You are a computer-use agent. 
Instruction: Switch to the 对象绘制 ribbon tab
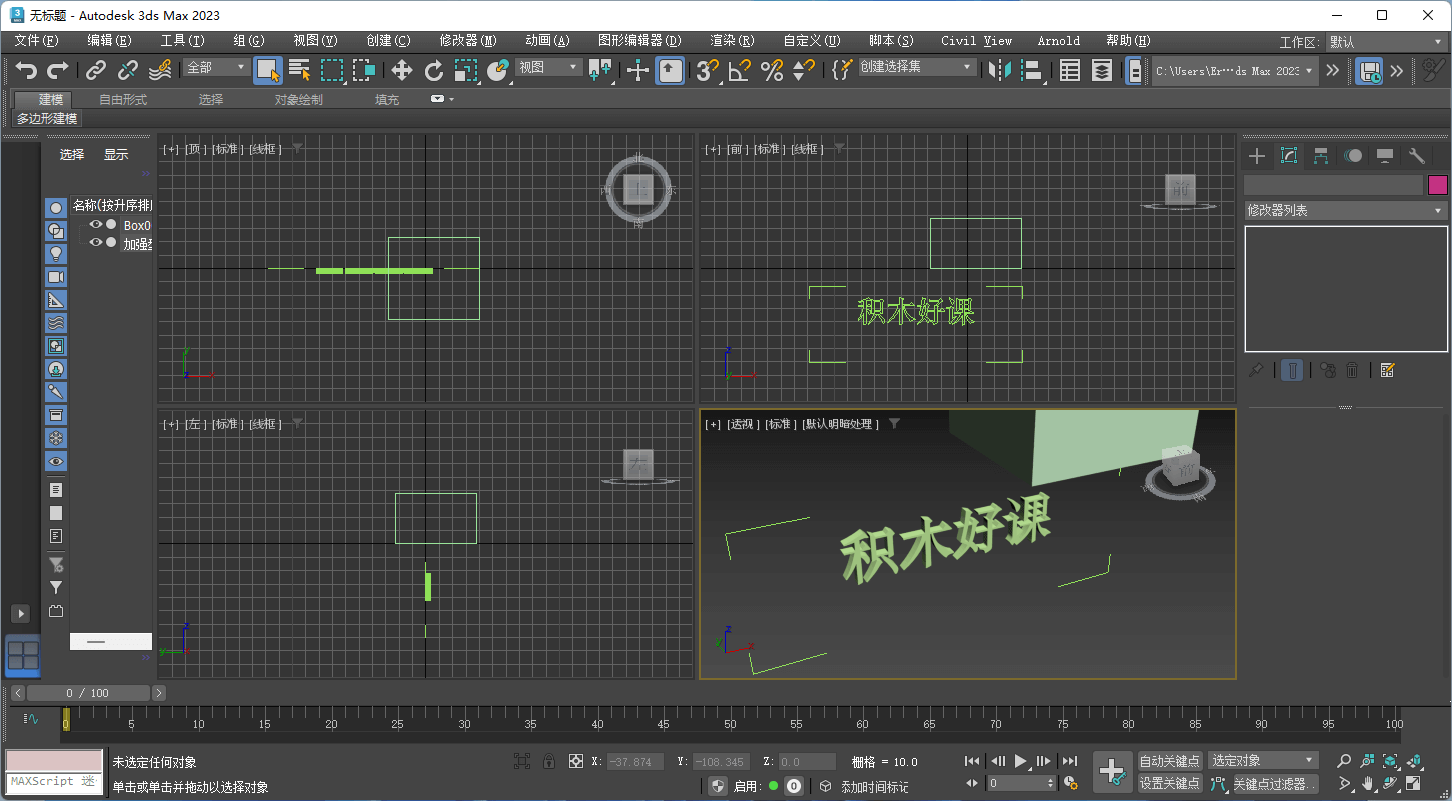pos(298,100)
